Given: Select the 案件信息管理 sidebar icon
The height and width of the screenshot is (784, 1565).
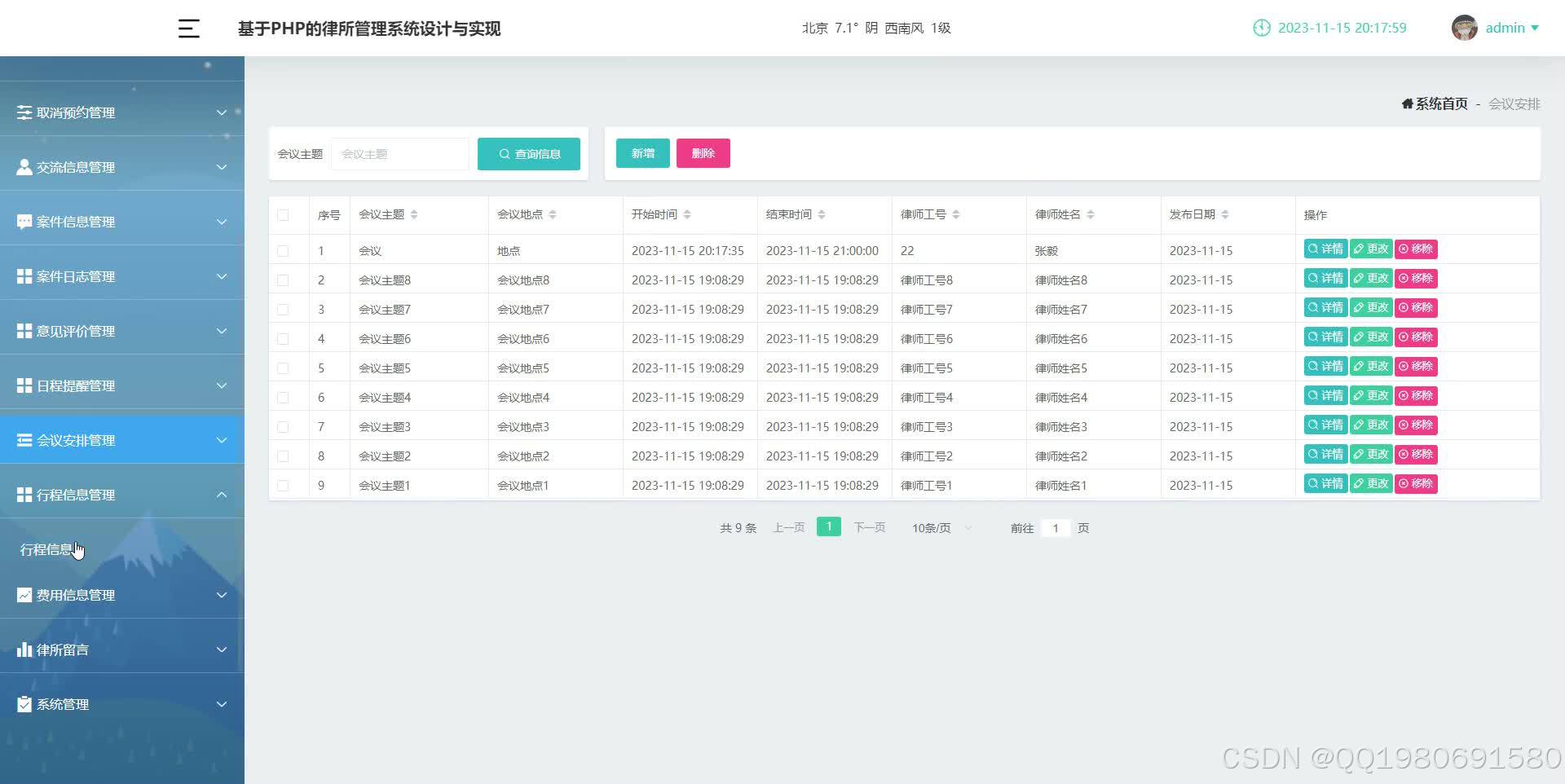Looking at the screenshot, I should (24, 221).
